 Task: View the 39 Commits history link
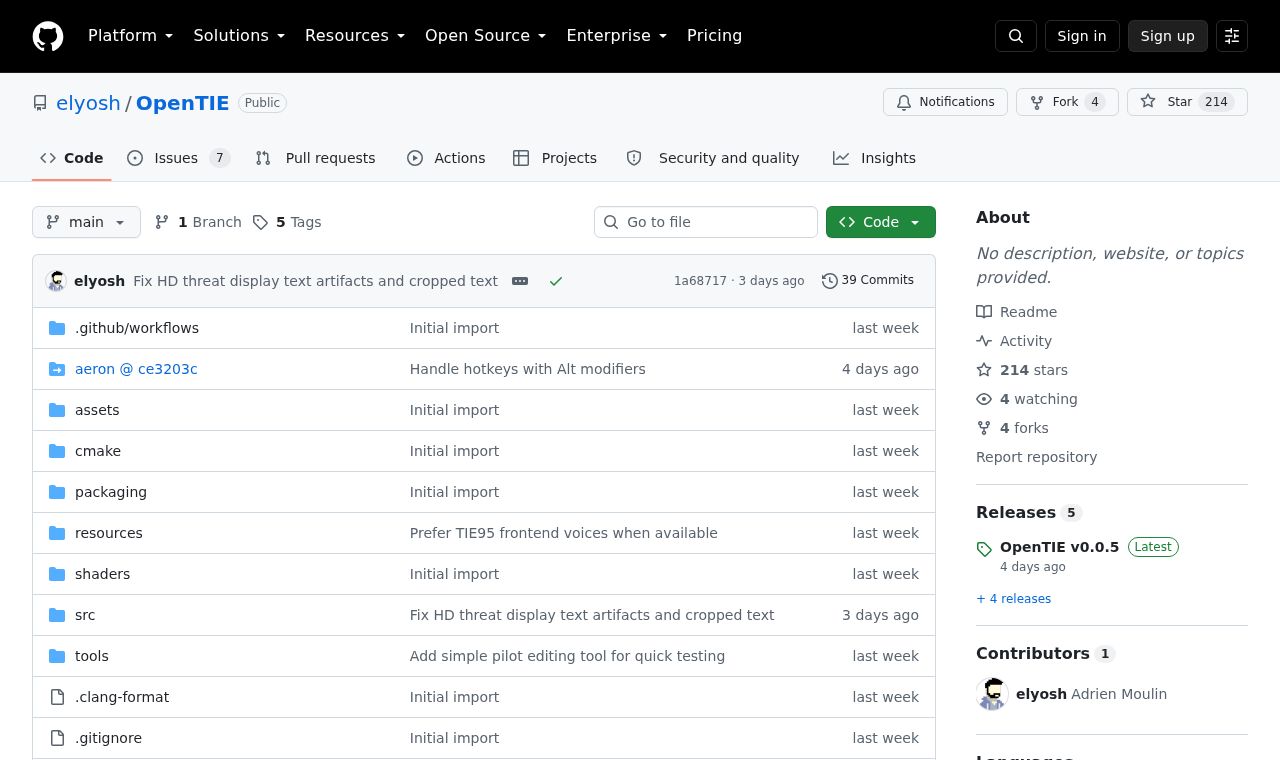(868, 280)
